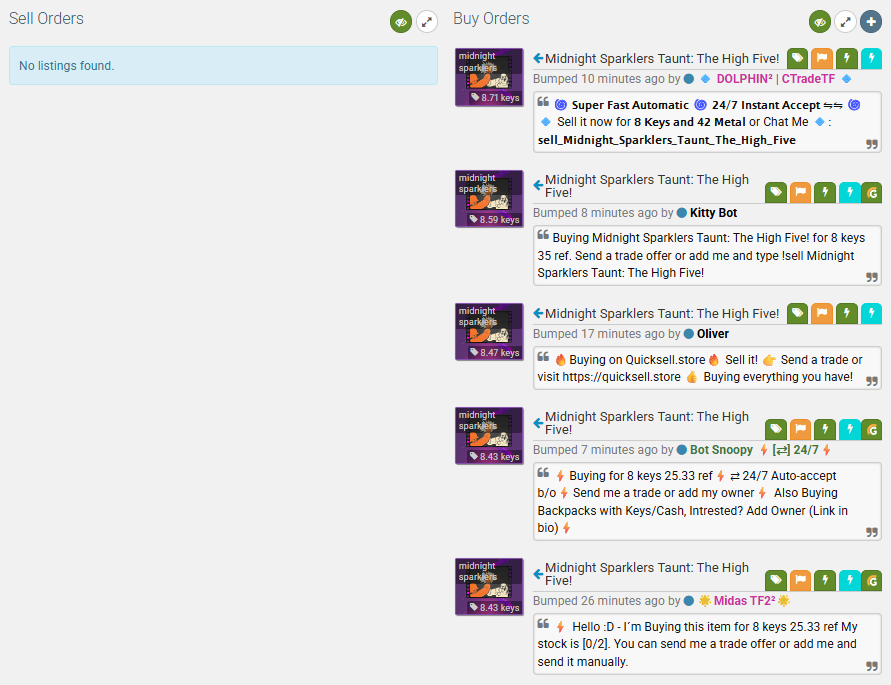Report Bot Snoopy listing with orange flag
The height and width of the screenshot is (685, 891).
[x=800, y=430]
